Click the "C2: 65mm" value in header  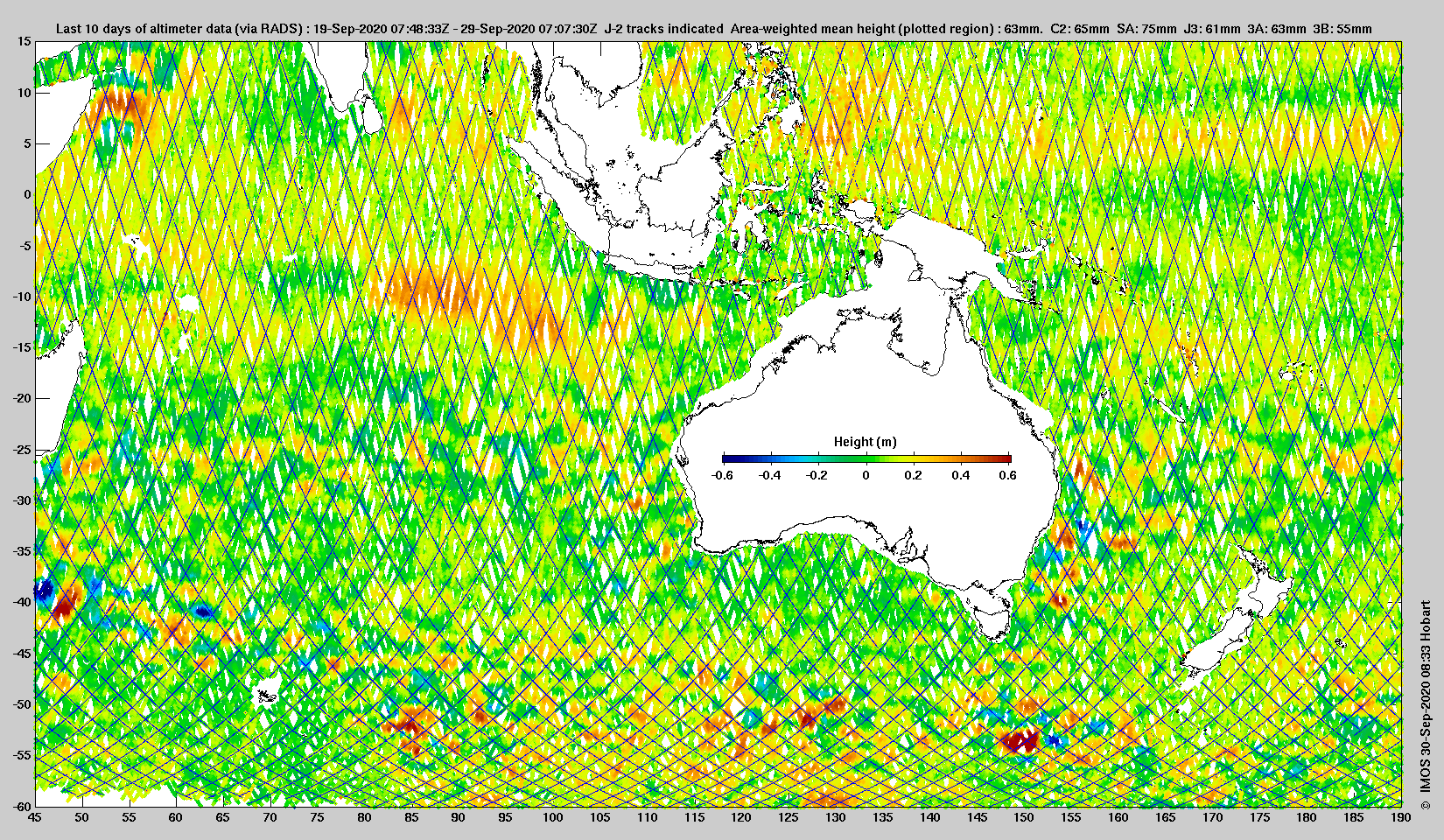[1078, 29]
